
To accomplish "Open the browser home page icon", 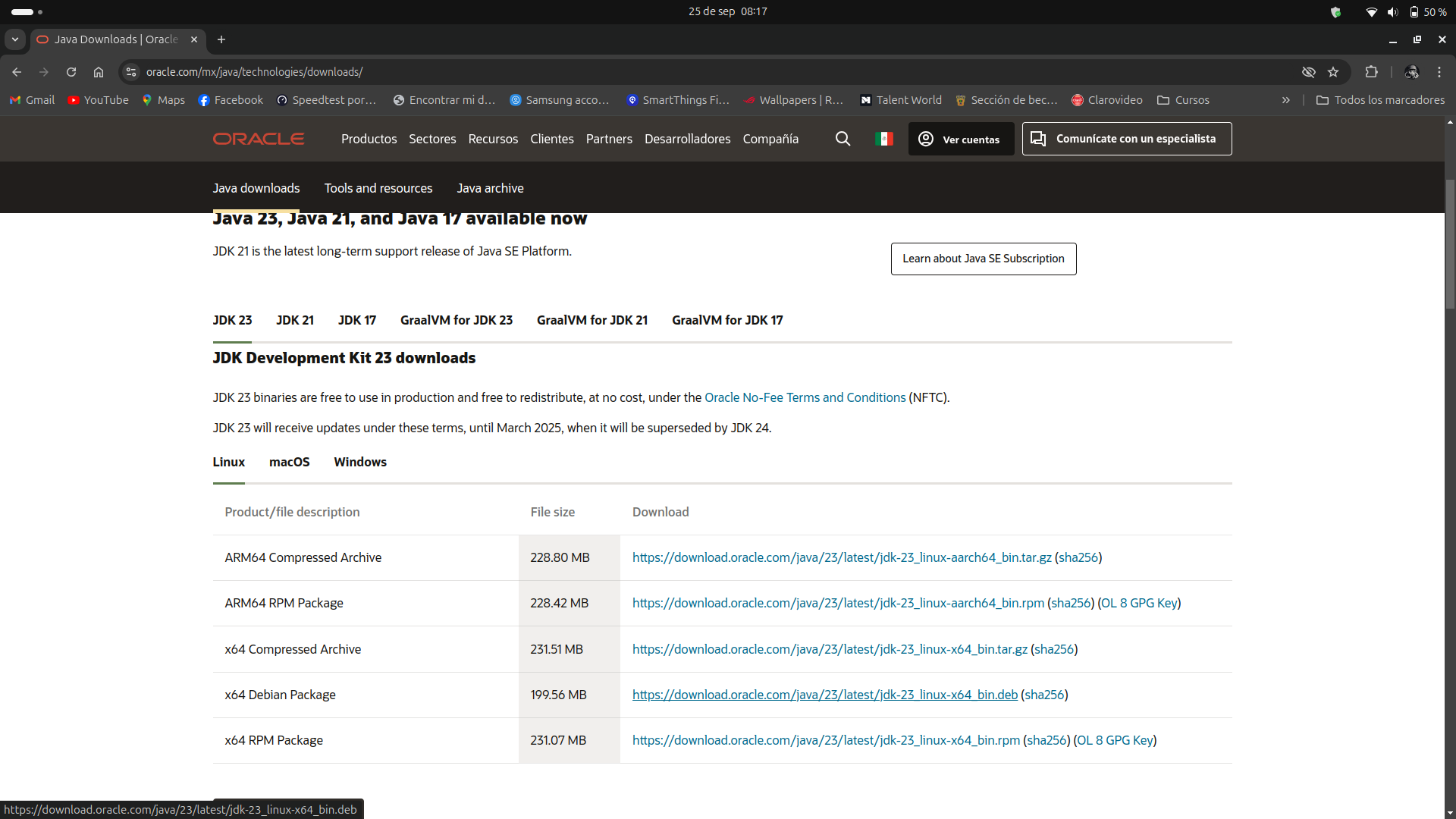I will click(99, 72).
